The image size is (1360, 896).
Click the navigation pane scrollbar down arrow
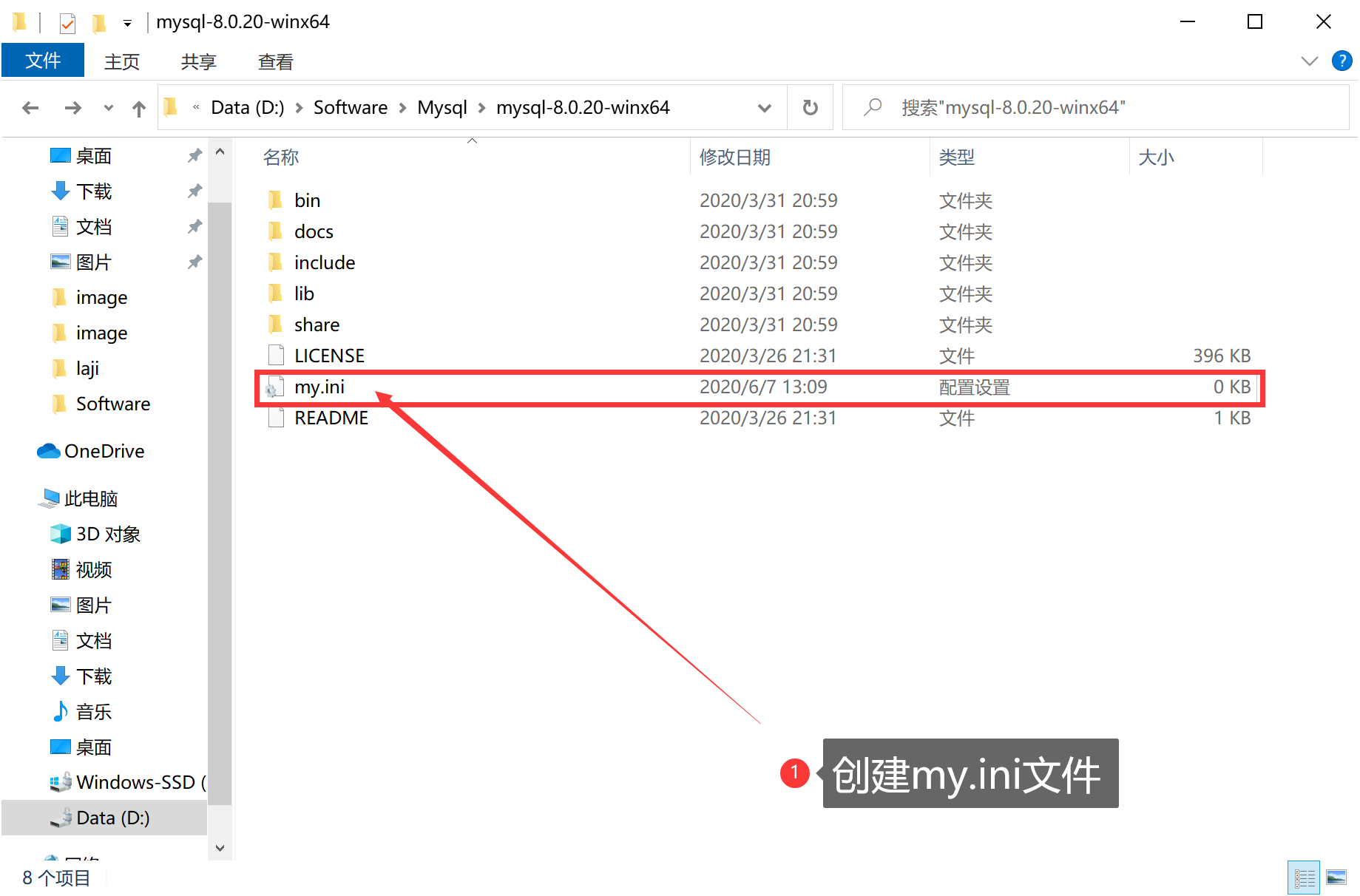[220, 848]
